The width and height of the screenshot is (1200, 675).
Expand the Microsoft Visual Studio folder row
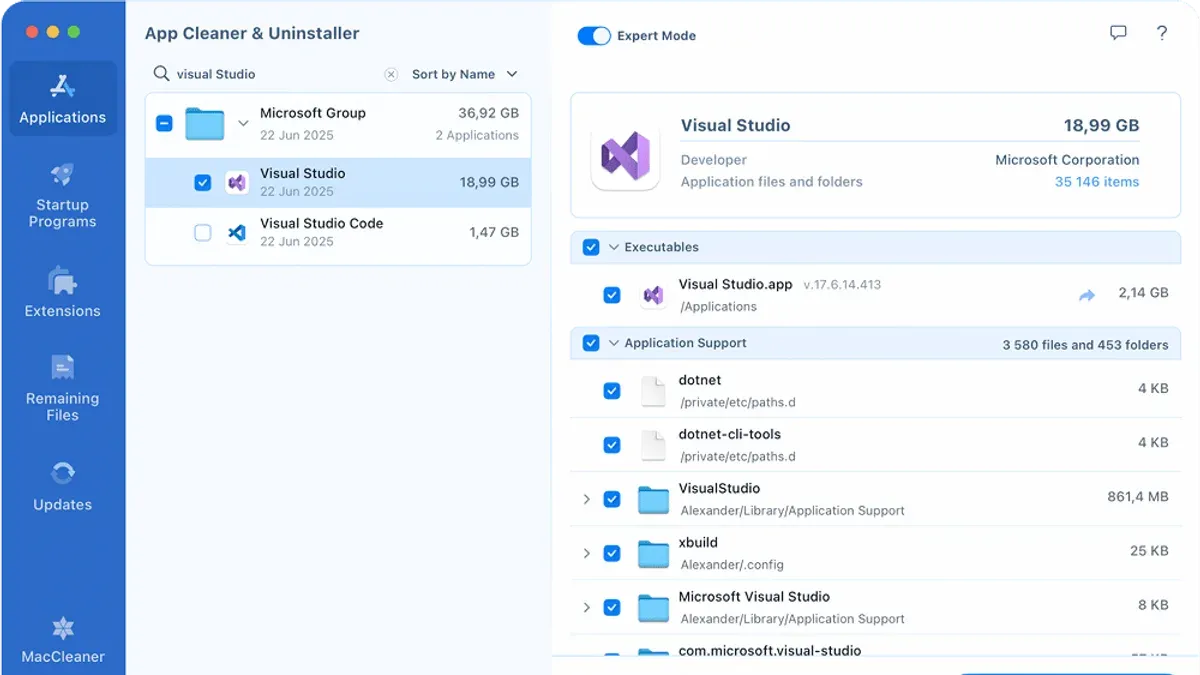click(586, 607)
